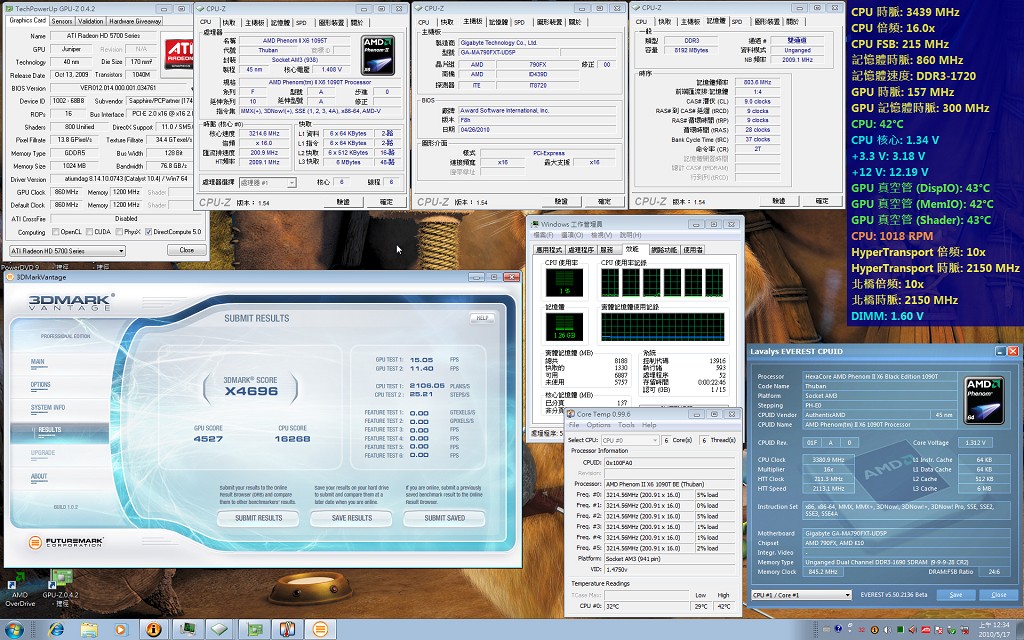Open System Info in 3DMark Vantage sidebar
1024x640 pixels.
tap(48, 408)
